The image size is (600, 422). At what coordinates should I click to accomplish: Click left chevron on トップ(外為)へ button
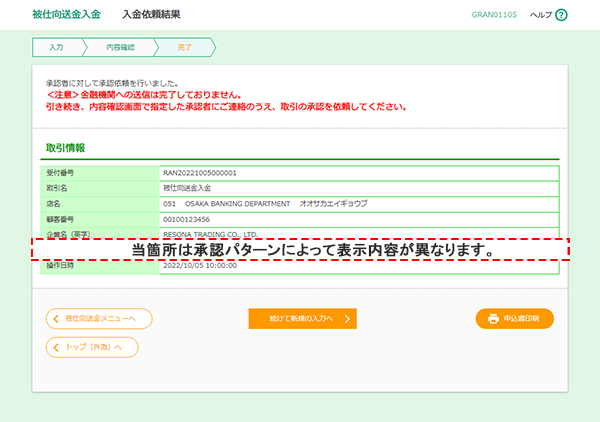pyautogui.click(x=55, y=347)
